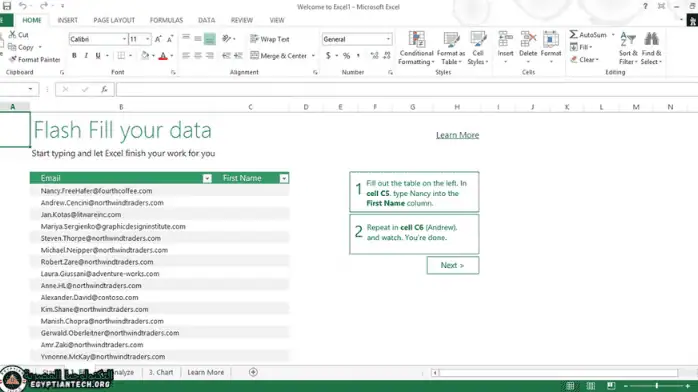Apply comma style
This screenshot has height=392, width=698.
click(358, 56)
